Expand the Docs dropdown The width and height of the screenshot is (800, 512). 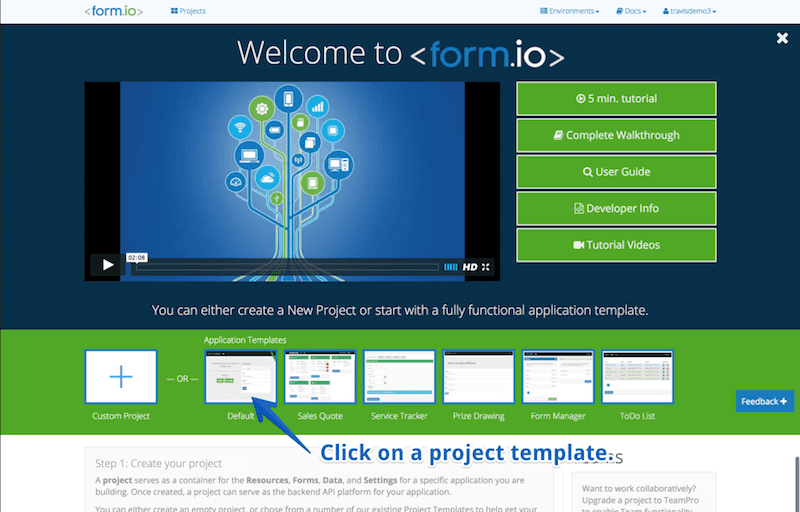(631, 11)
